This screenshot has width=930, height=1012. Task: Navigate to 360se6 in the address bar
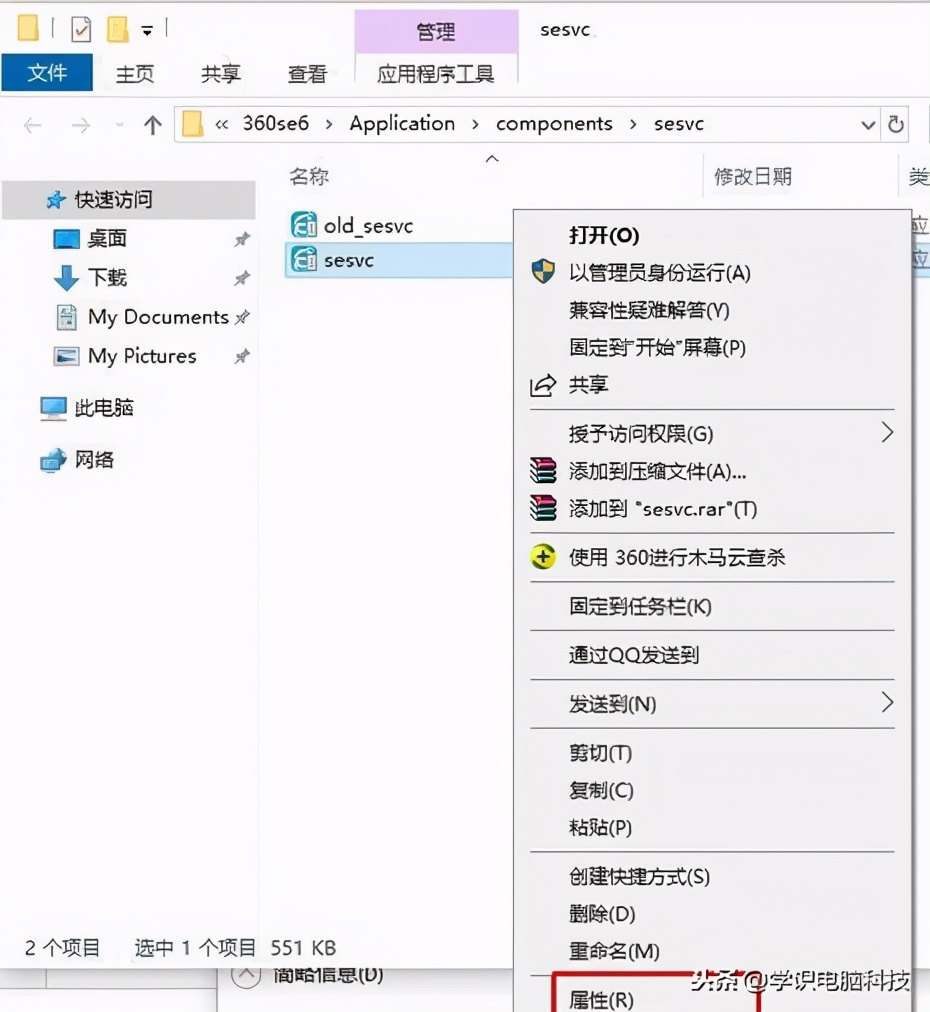[x=276, y=123]
